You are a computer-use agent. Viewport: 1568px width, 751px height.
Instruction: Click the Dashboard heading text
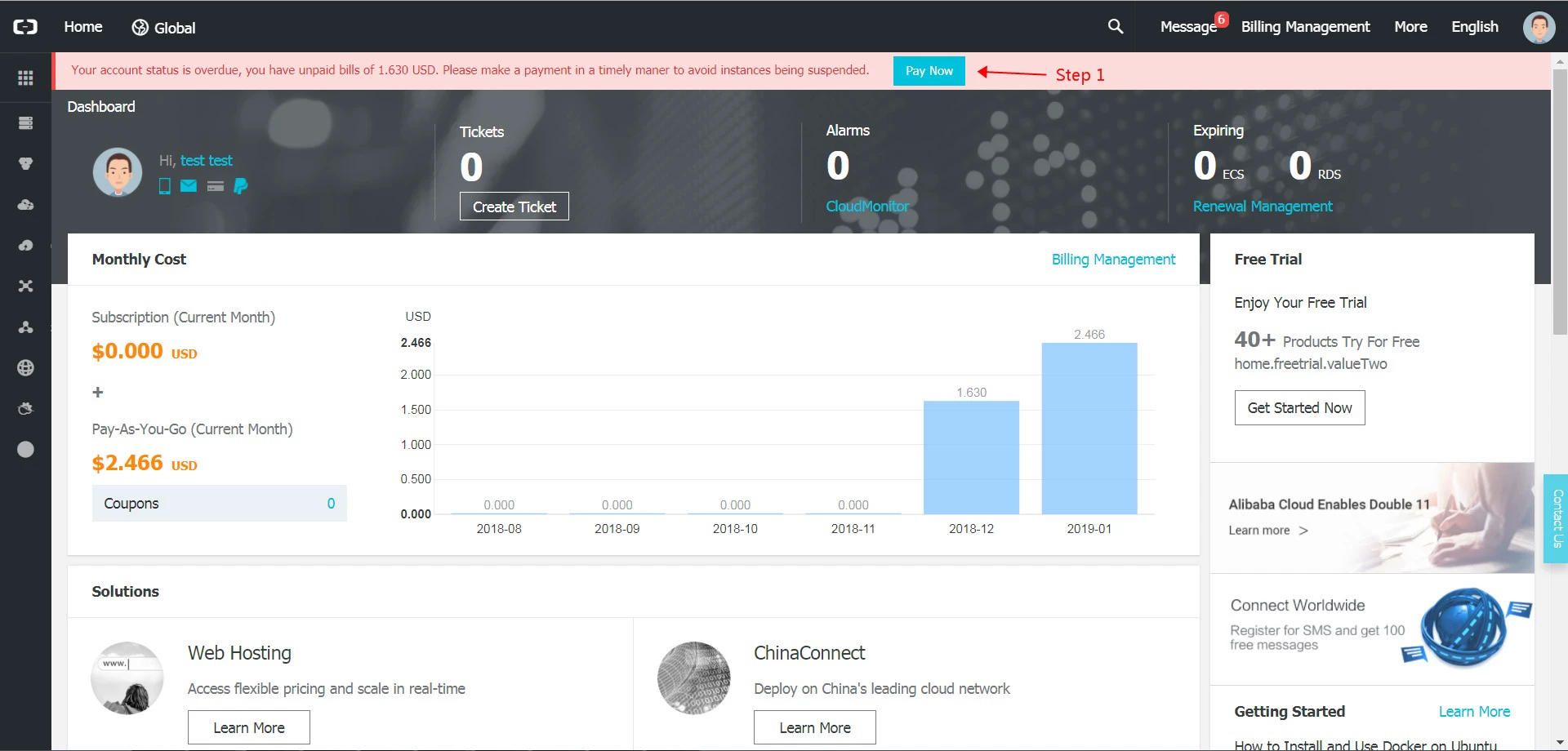pyautogui.click(x=101, y=107)
